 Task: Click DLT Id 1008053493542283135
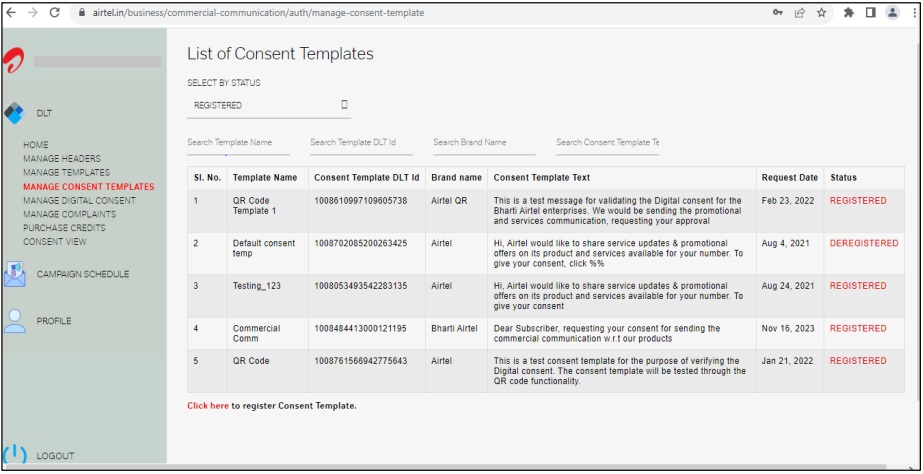[x=360, y=286]
